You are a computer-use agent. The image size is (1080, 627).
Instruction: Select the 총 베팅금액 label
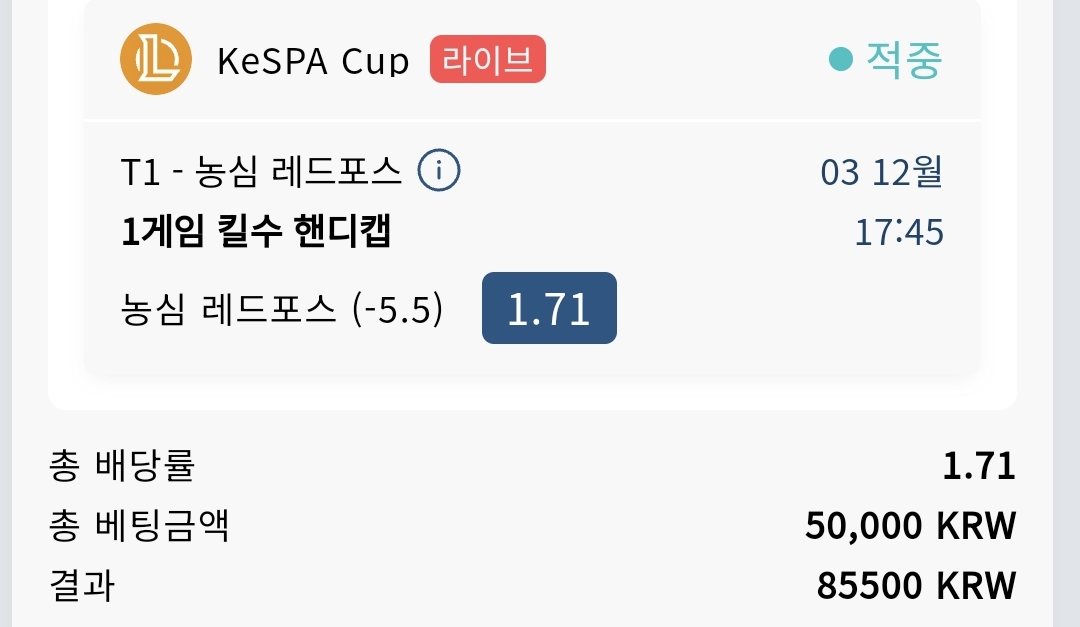pyautogui.click(x=139, y=526)
